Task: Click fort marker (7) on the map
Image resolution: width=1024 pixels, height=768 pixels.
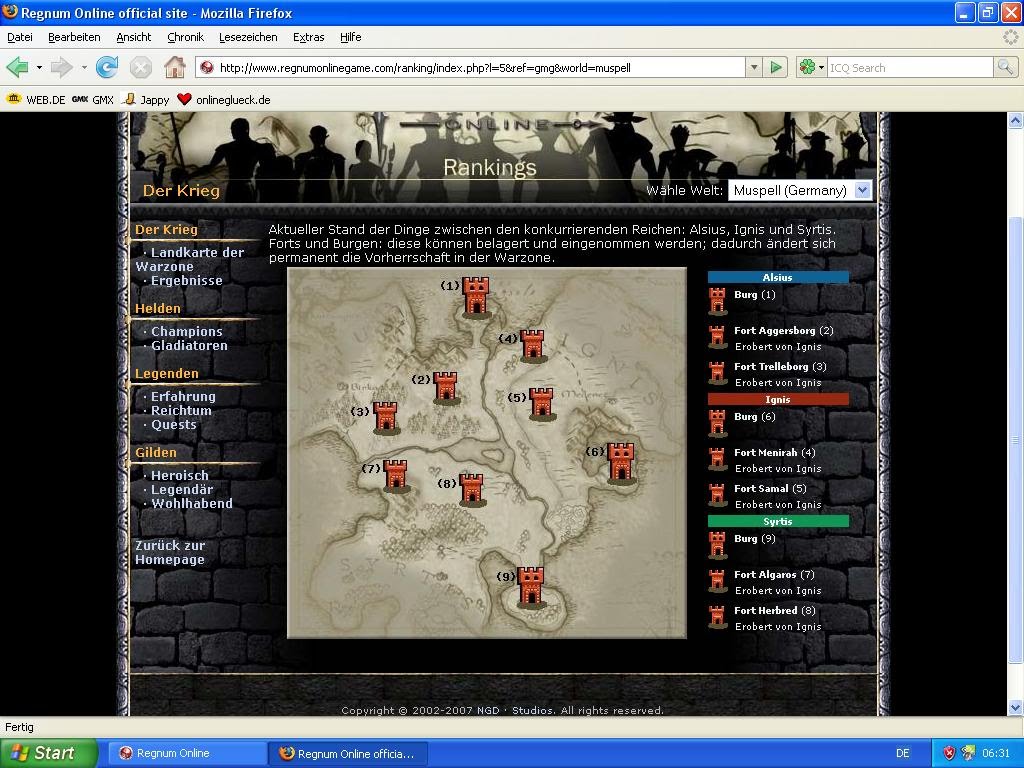Action: click(396, 475)
